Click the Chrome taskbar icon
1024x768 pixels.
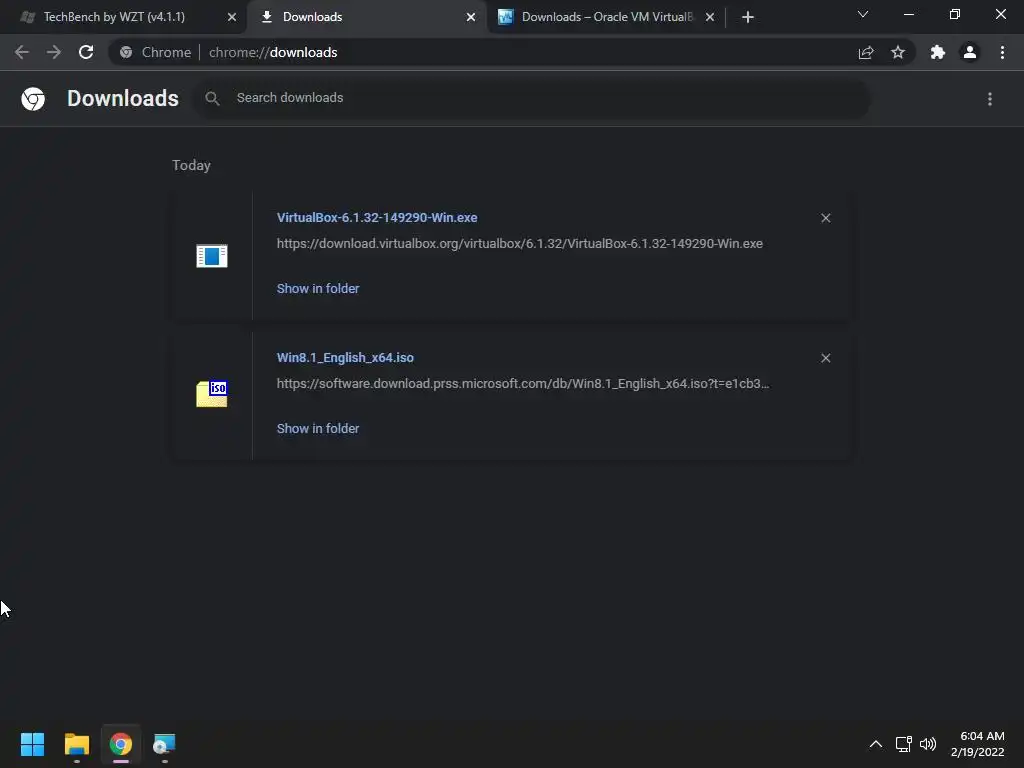121,744
